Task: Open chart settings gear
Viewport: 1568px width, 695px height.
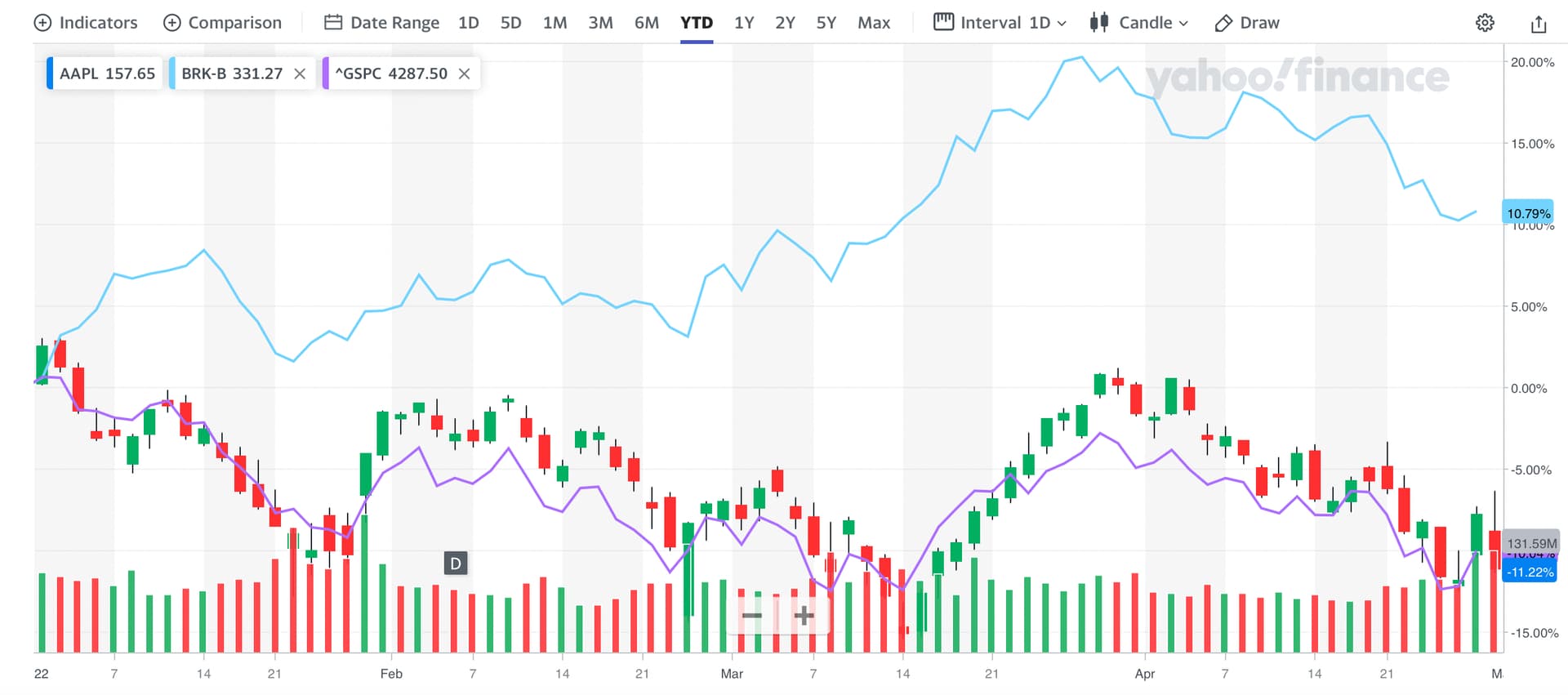Action: 1485,23
